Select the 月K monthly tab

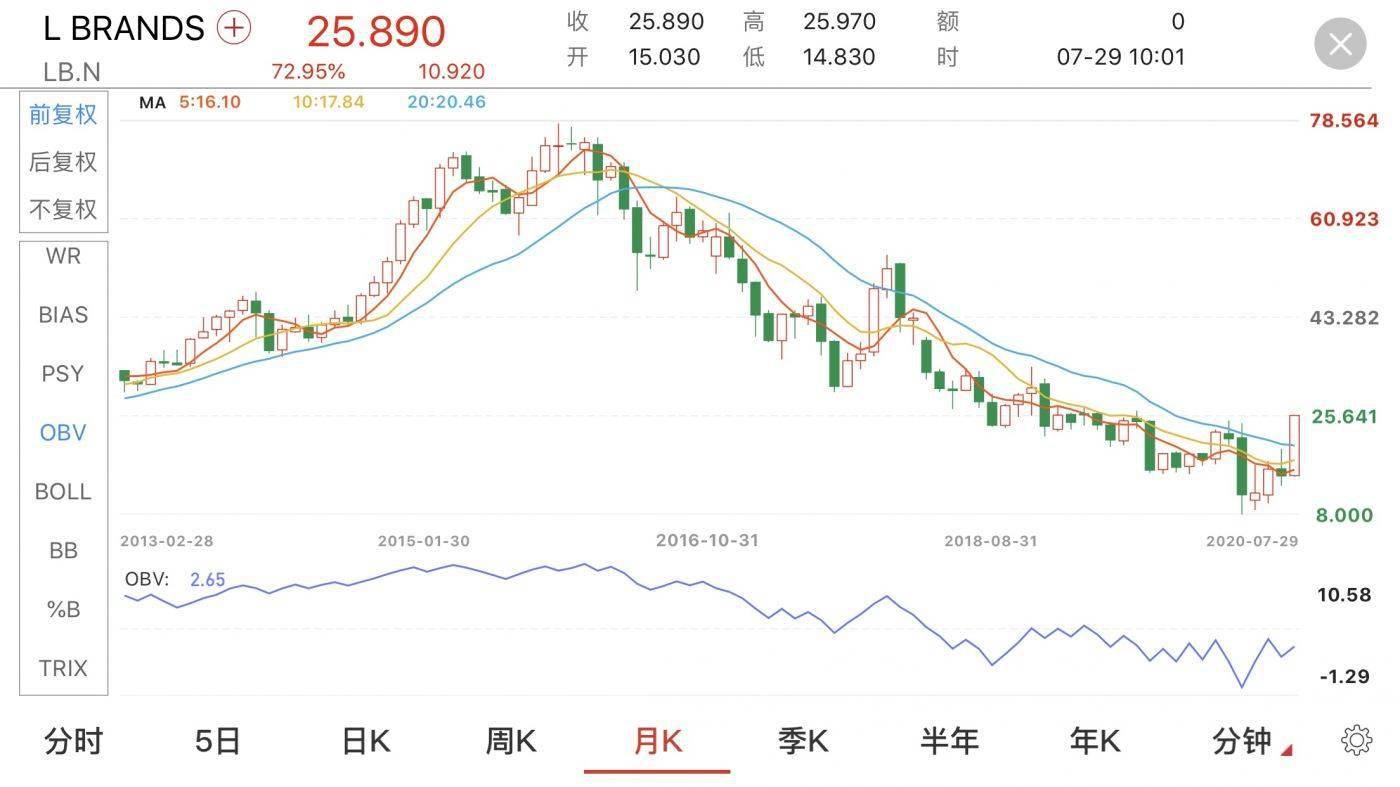[657, 741]
